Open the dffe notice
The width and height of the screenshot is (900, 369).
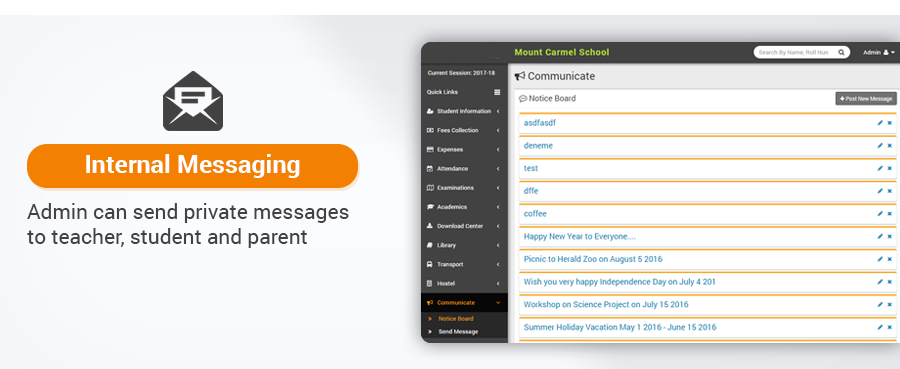pyautogui.click(x=531, y=191)
